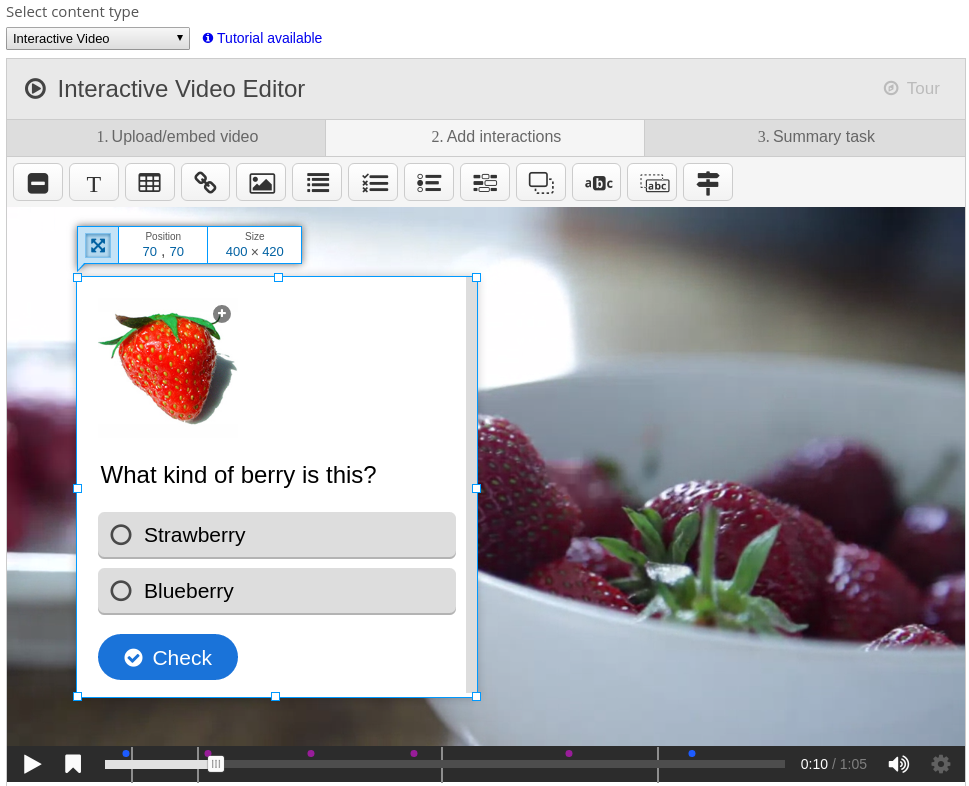
Task: Choose the Strawberry answer option
Action: (x=276, y=535)
